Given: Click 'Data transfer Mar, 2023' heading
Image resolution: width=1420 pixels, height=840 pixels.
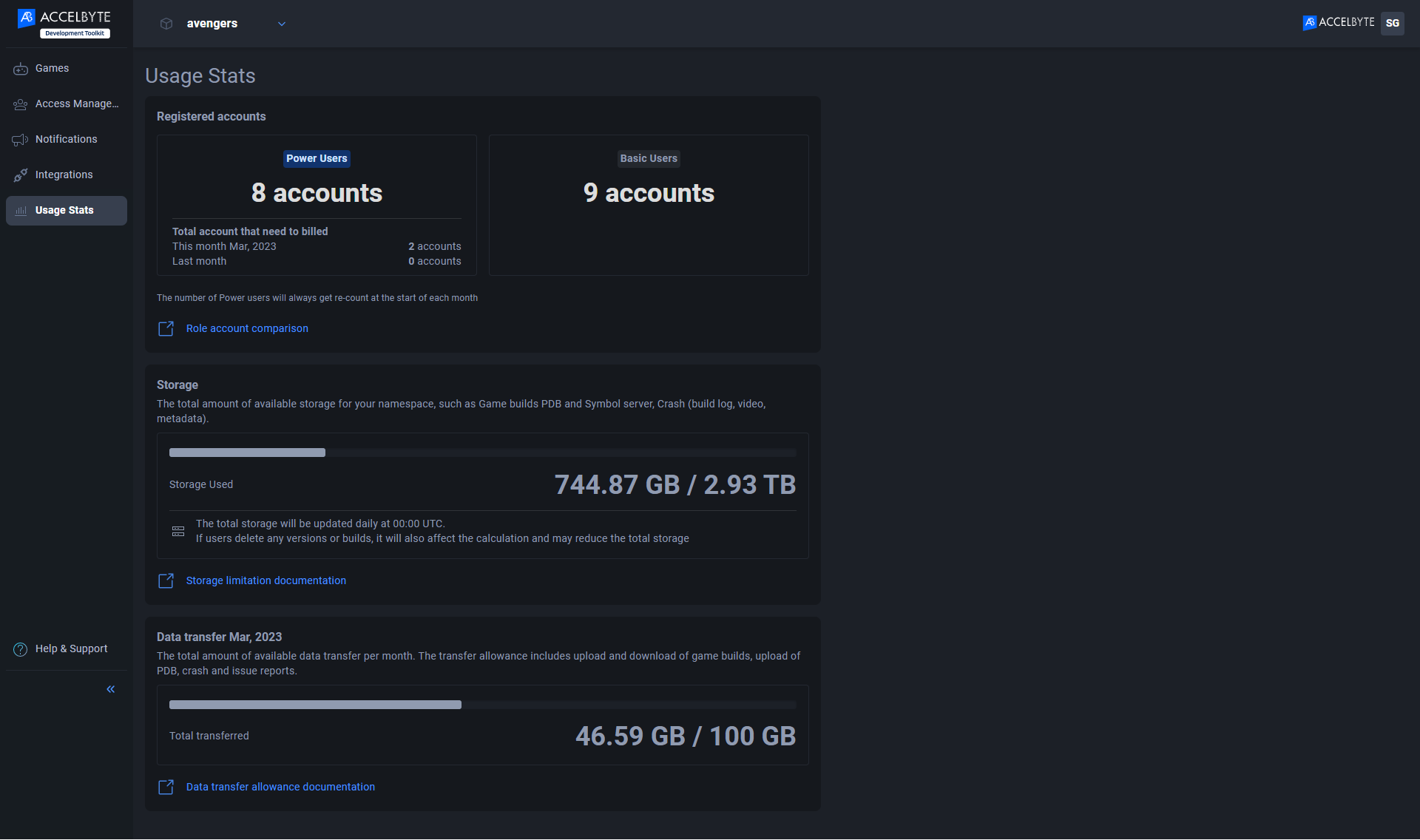Looking at the screenshot, I should (x=219, y=637).
